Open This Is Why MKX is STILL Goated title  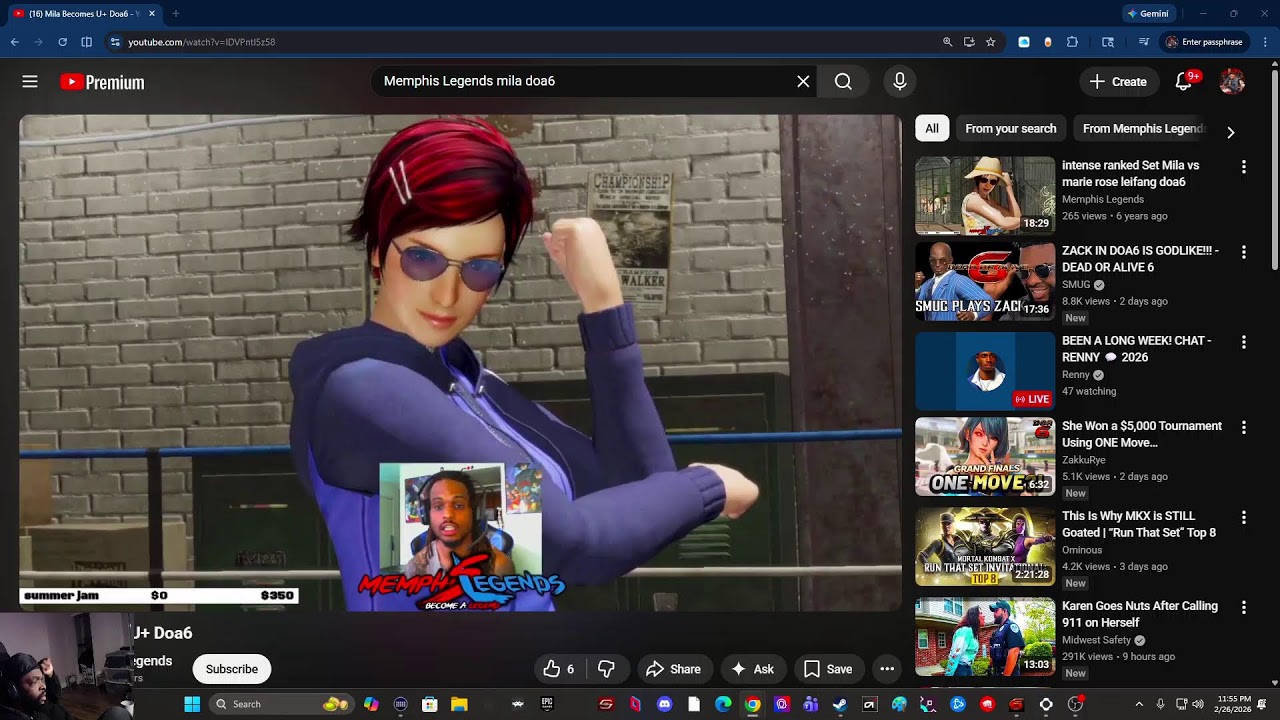coord(1139,524)
